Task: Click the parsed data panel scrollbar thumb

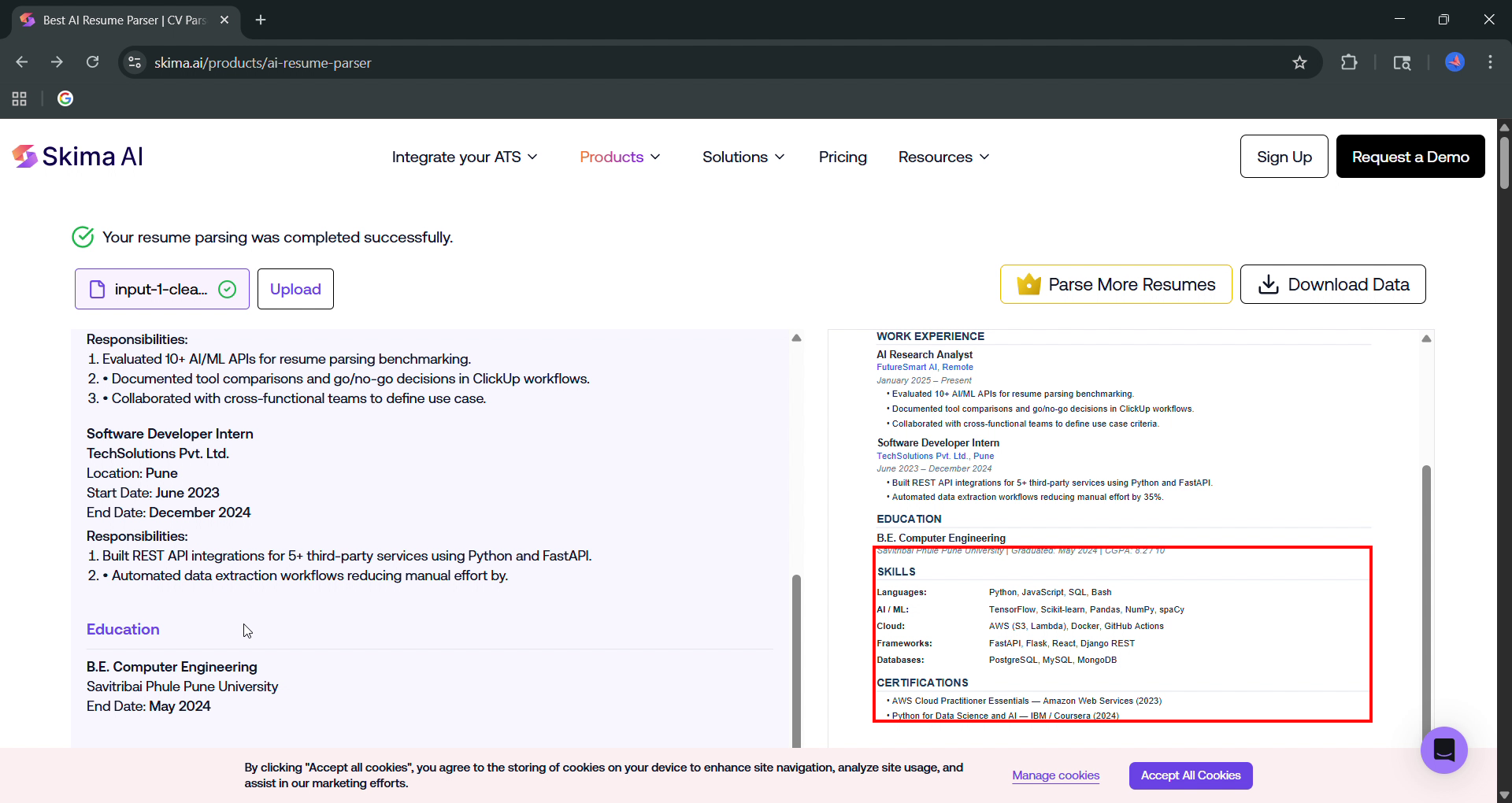Action: click(796, 660)
